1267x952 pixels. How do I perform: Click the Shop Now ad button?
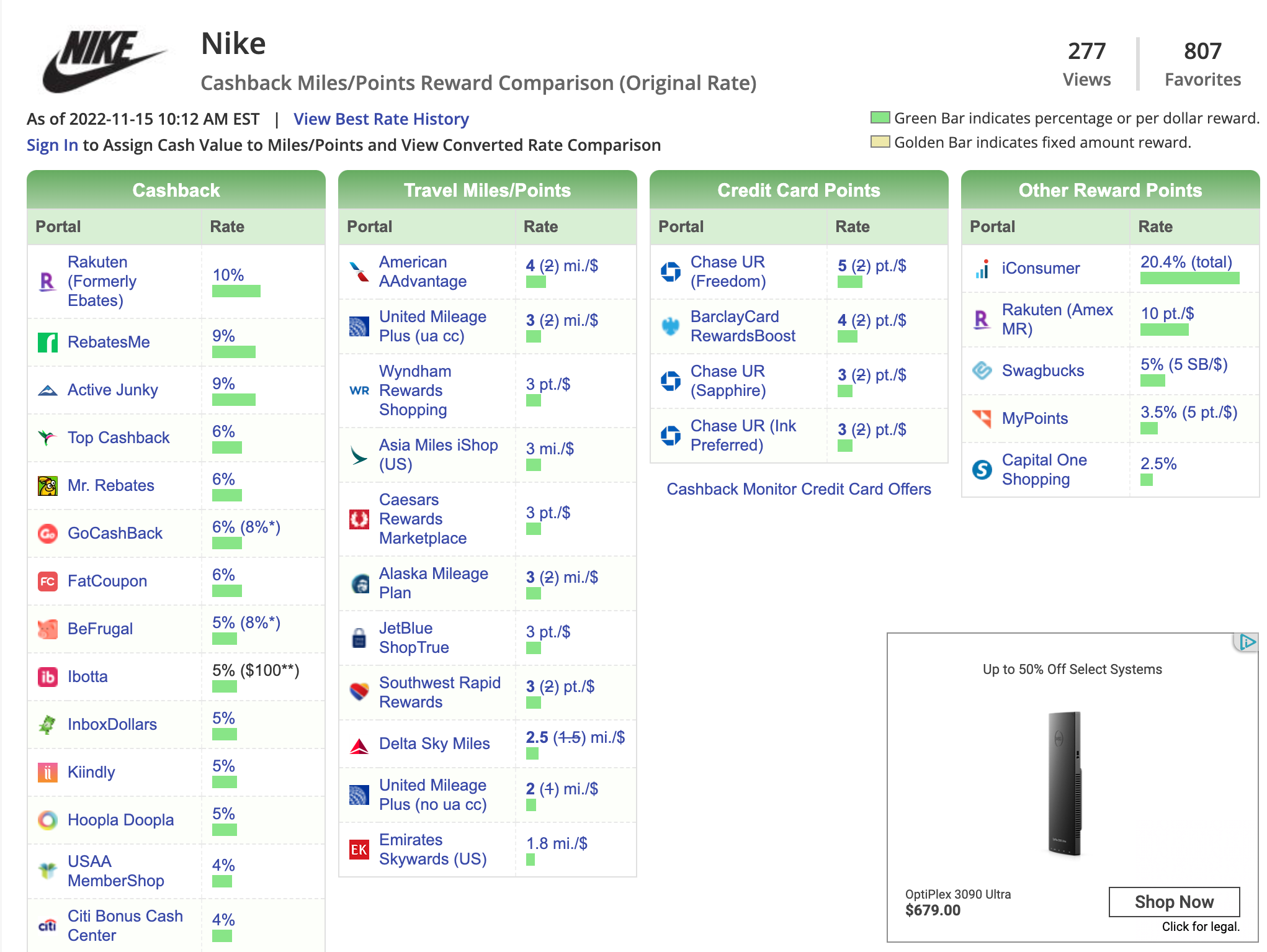pos(1174,902)
